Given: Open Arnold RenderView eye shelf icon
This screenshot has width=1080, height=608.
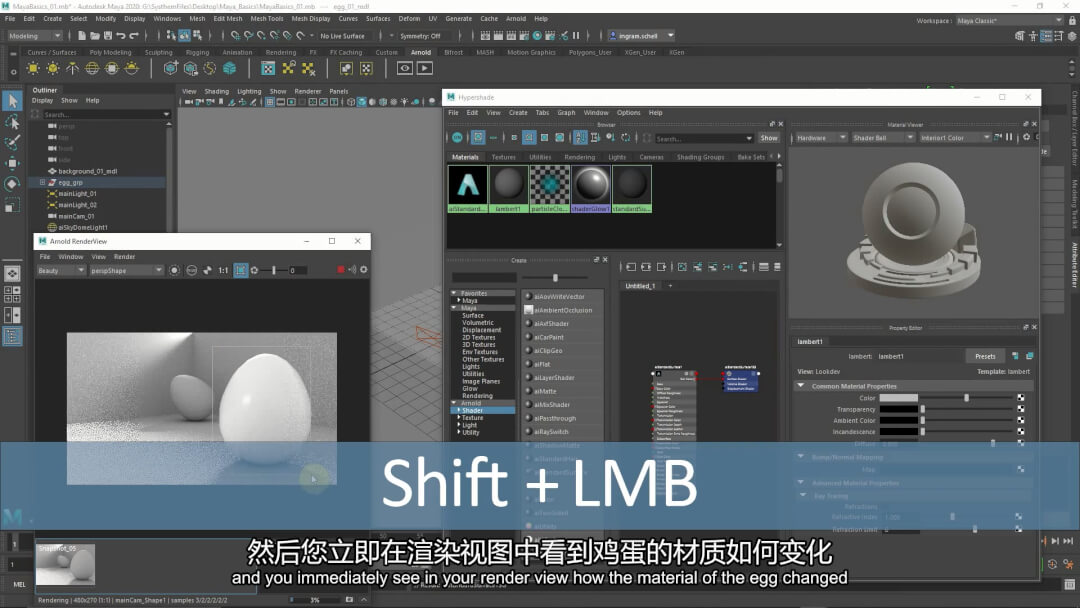Looking at the screenshot, I should 404,68.
